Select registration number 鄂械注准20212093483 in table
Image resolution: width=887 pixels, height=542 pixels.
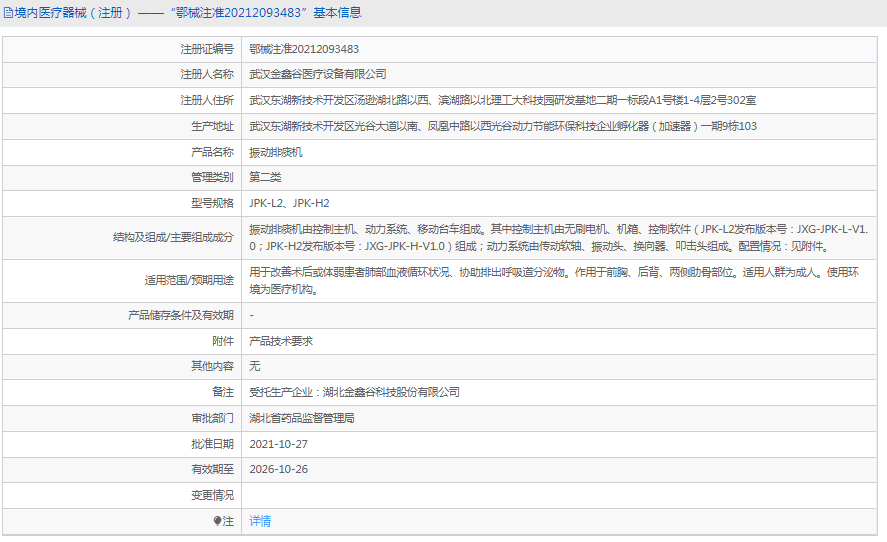(304, 49)
